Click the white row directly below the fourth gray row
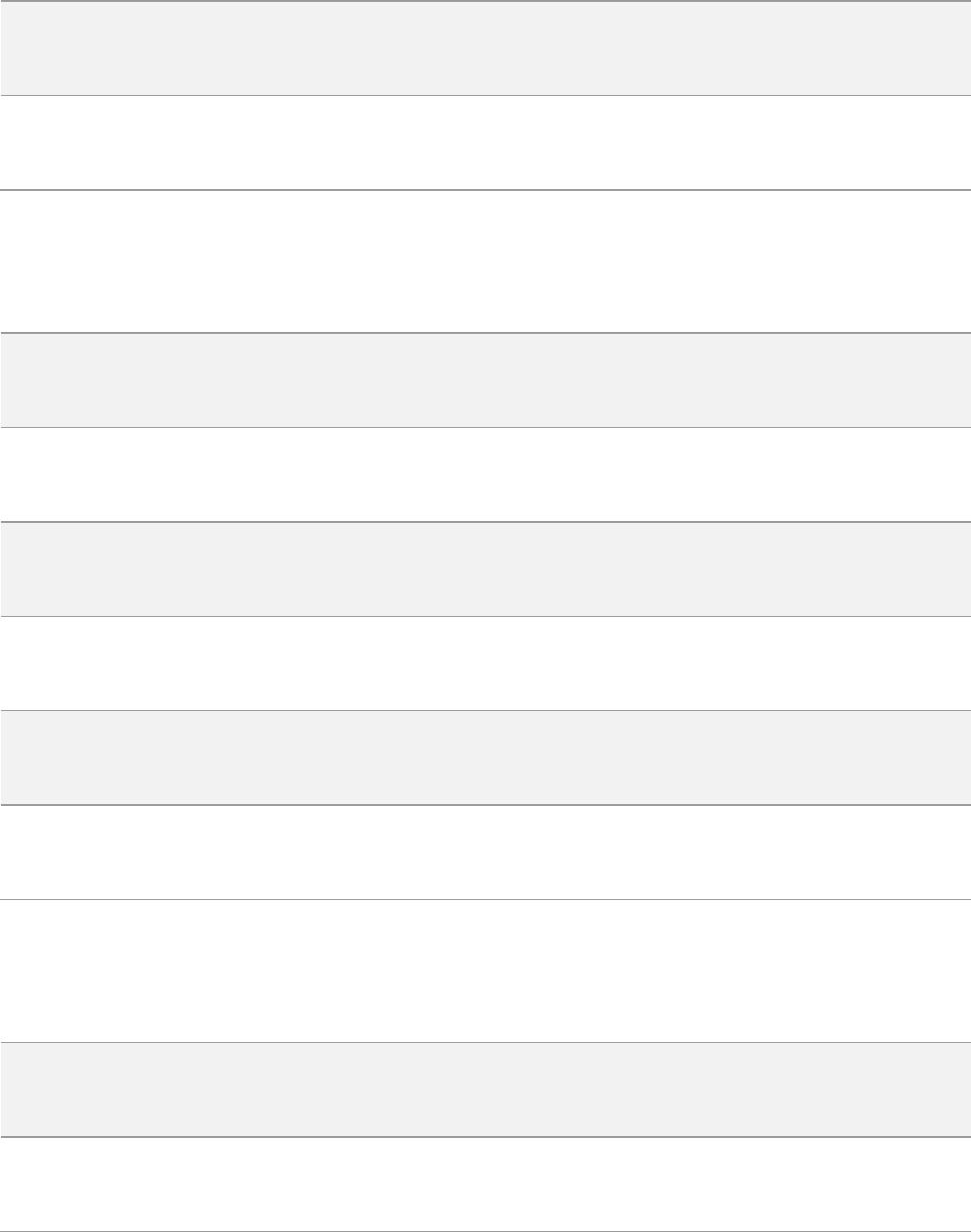Screen dimensions: 971x1232 point(485,851)
